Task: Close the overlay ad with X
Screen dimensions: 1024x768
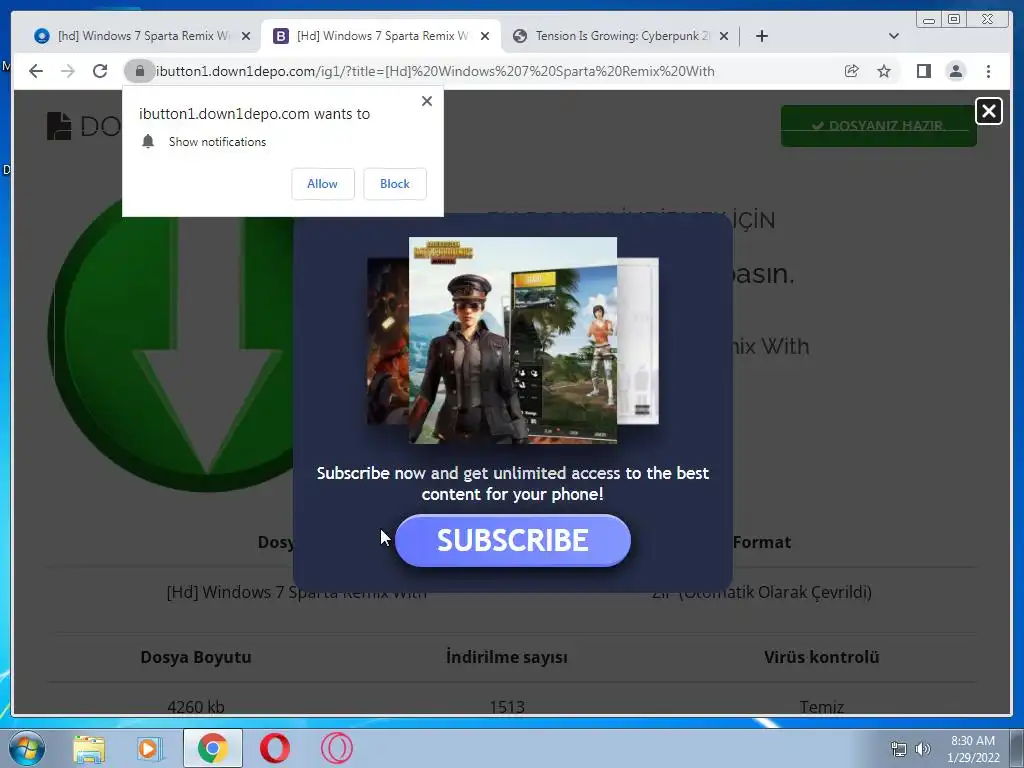Action: coord(989,111)
